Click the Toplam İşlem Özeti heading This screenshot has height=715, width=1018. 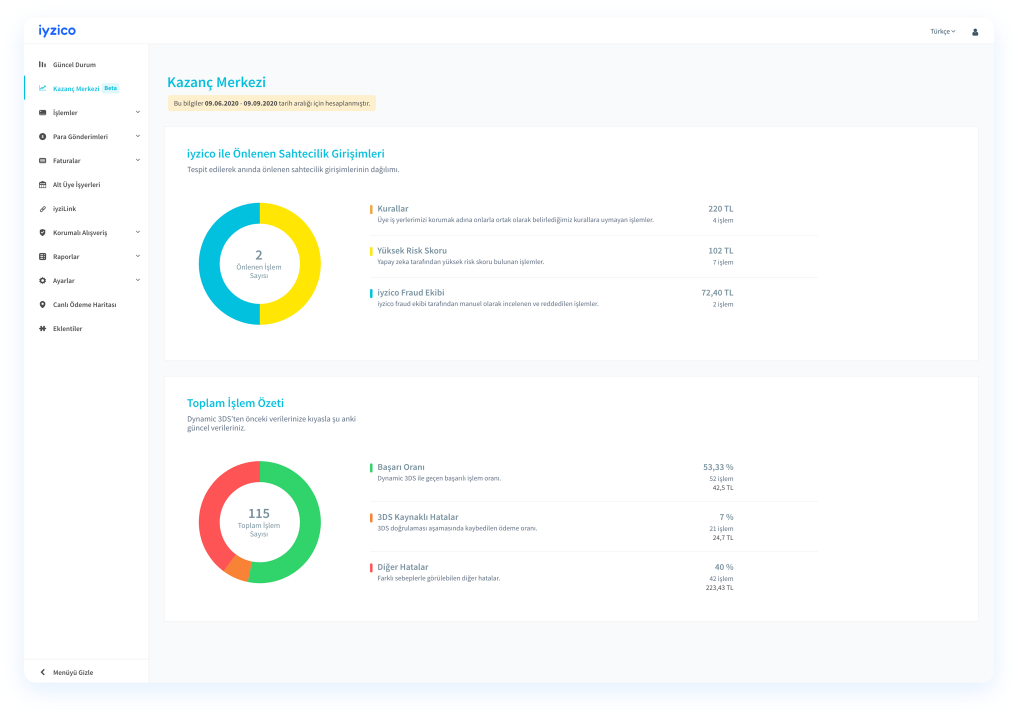[x=235, y=403]
